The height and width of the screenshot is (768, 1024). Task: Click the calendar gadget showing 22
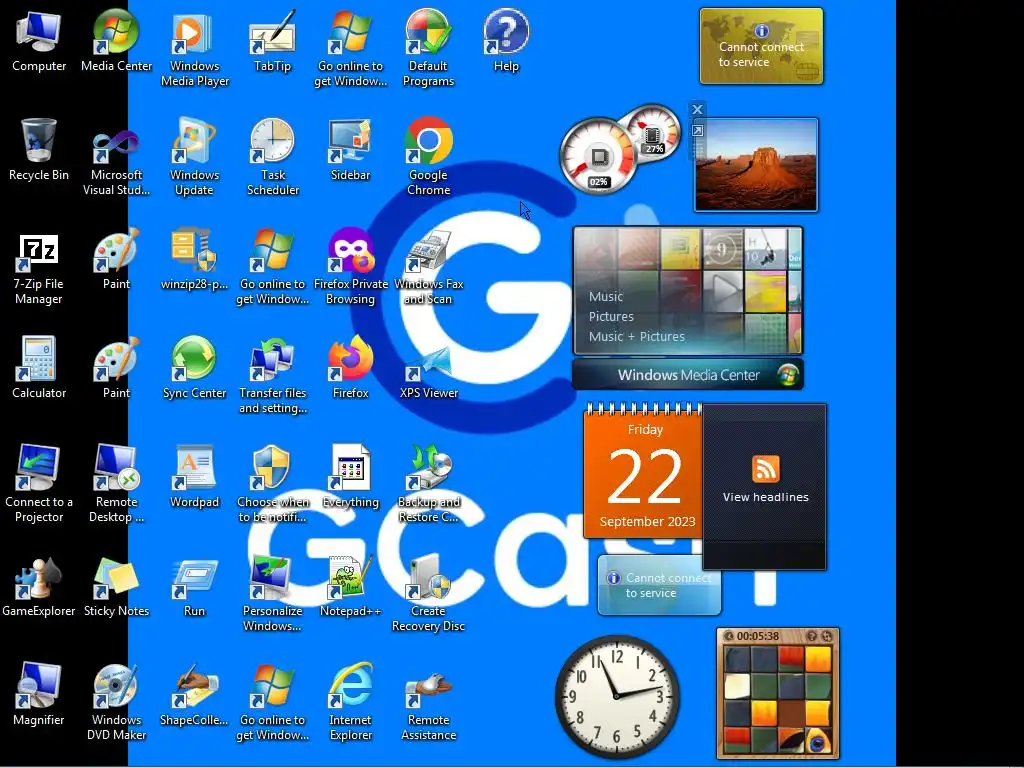click(x=643, y=472)
